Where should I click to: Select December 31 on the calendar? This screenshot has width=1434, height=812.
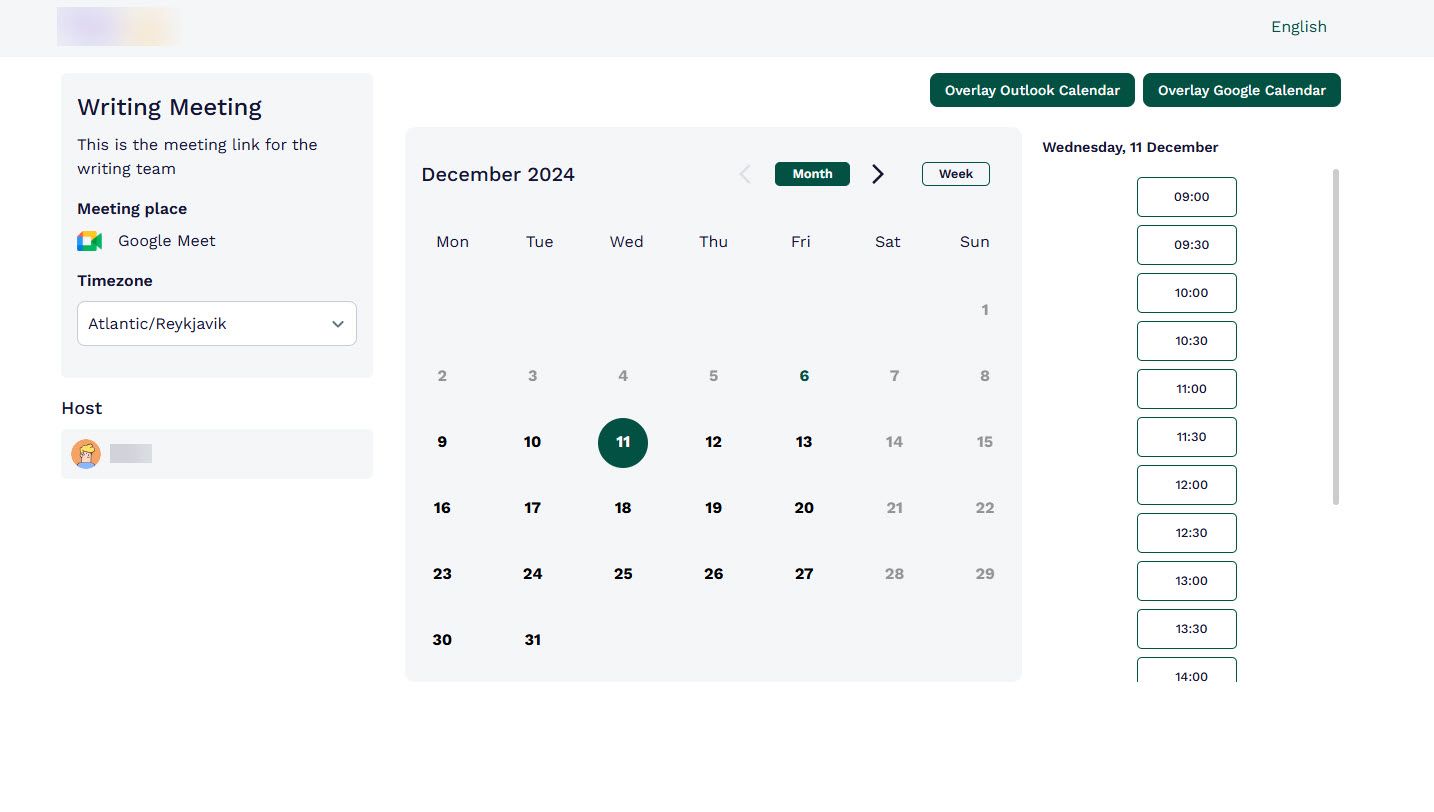pos(532,639)
